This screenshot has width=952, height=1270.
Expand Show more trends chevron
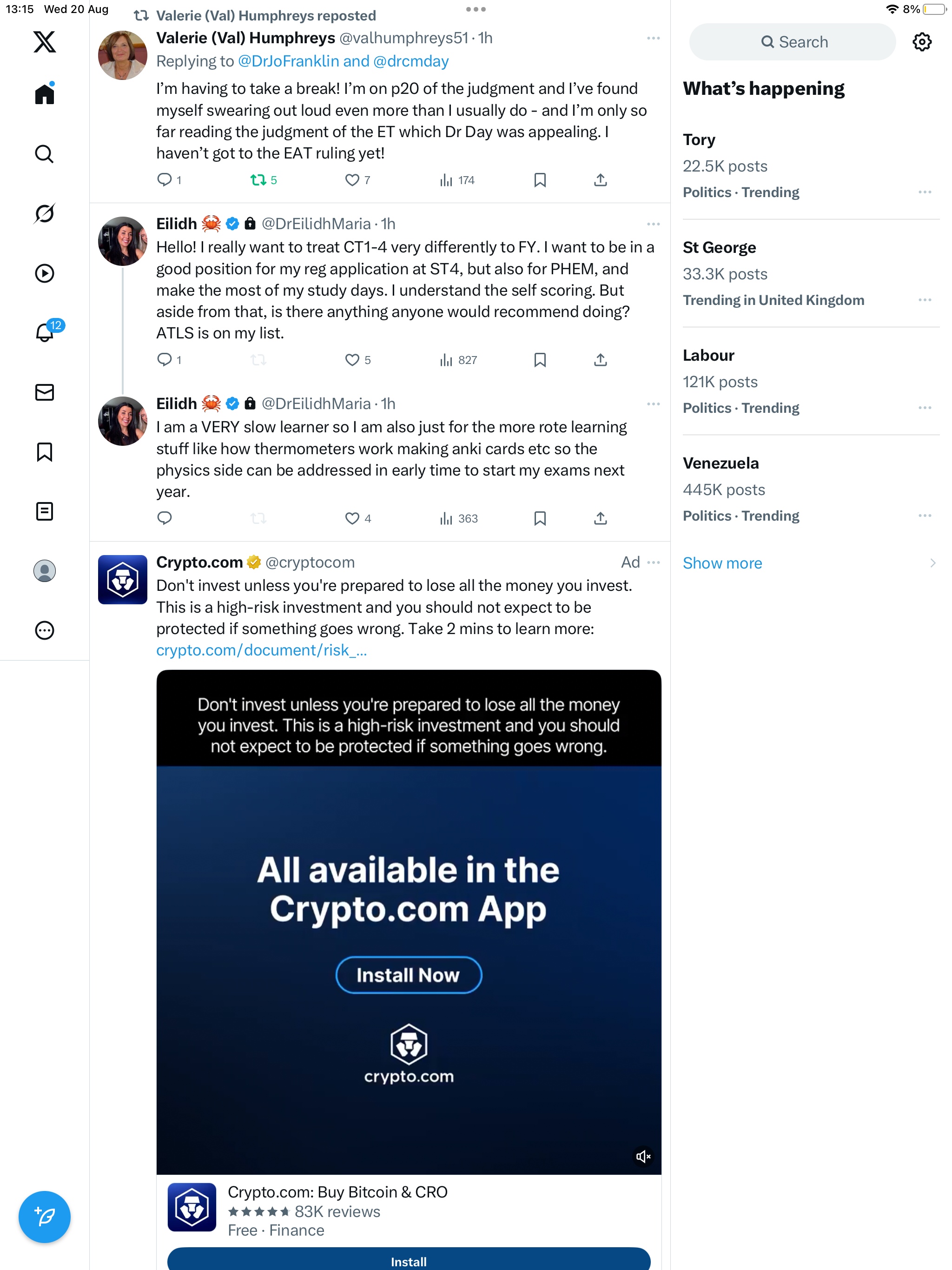pos(932,563)
